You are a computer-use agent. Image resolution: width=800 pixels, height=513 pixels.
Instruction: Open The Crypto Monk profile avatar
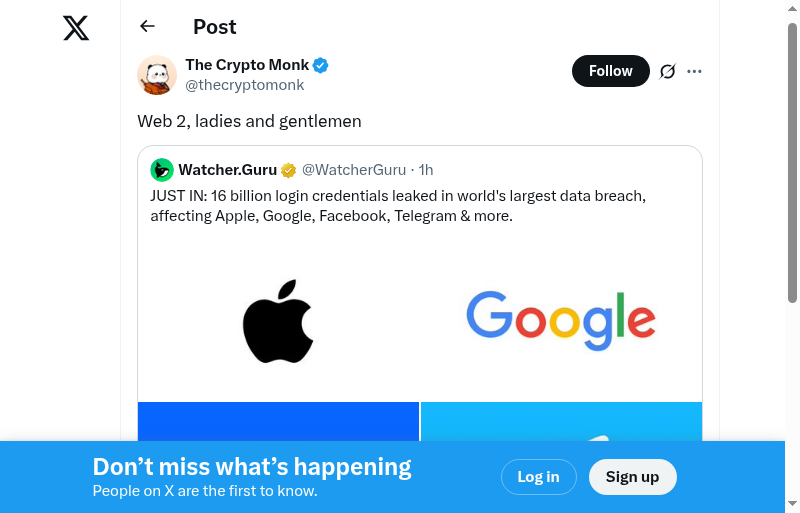point(157,75)
